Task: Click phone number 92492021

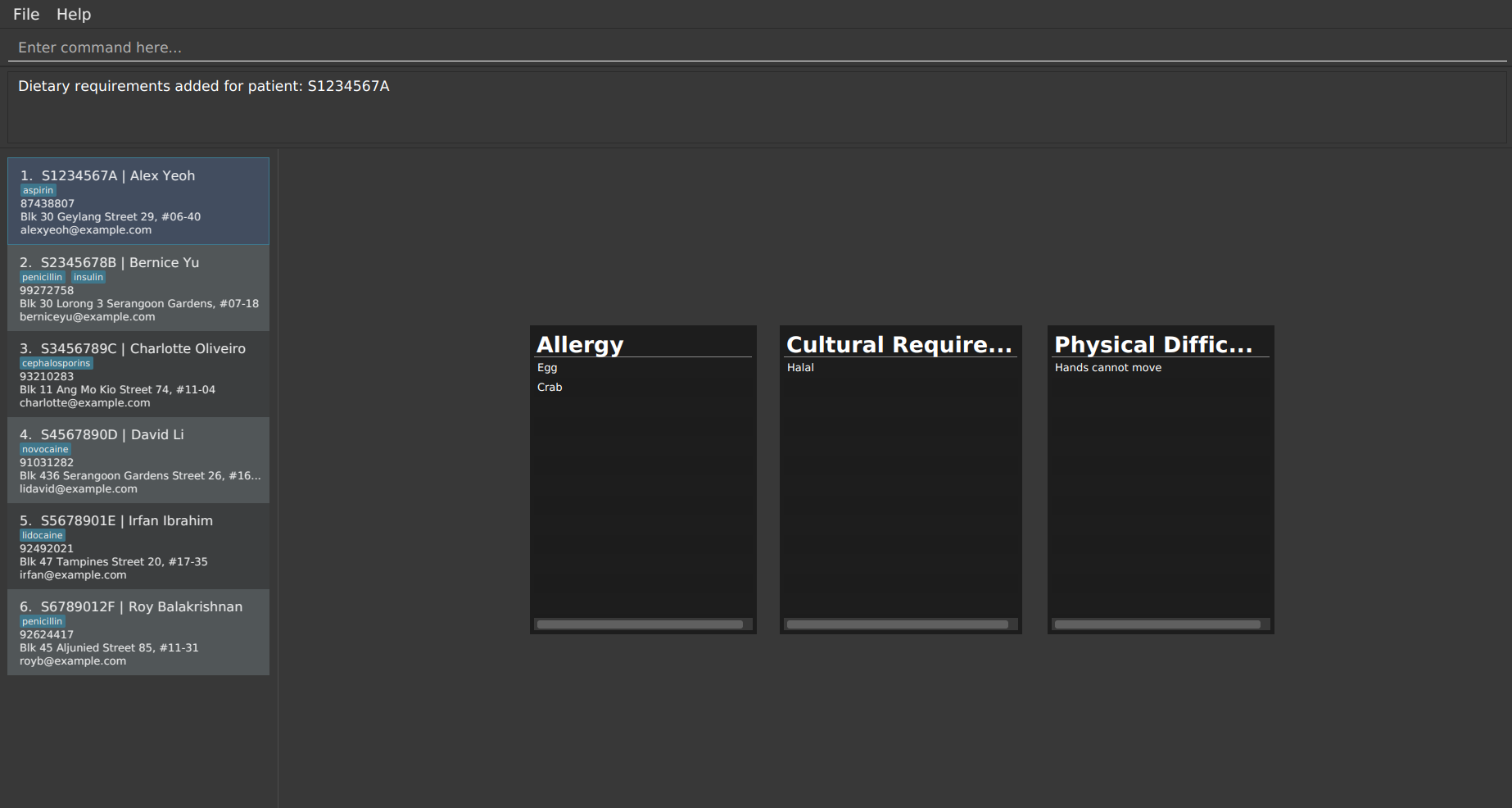Action: tap(47, 548)
